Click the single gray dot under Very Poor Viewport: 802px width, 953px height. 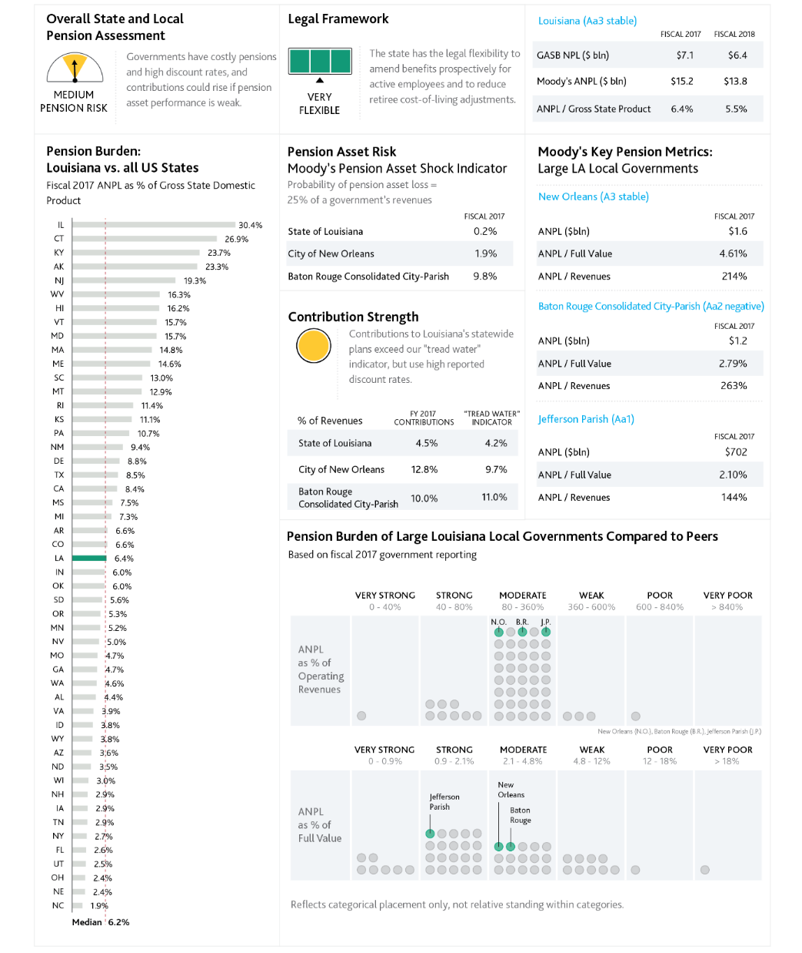[x=705, y=870]
